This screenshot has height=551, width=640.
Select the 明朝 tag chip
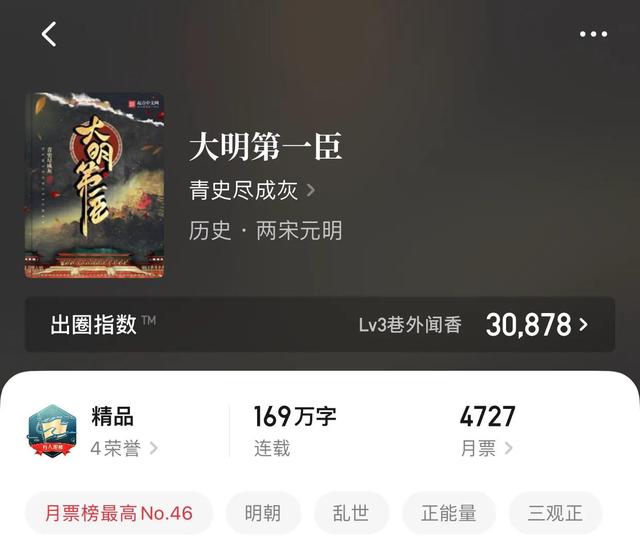point(263,513)
